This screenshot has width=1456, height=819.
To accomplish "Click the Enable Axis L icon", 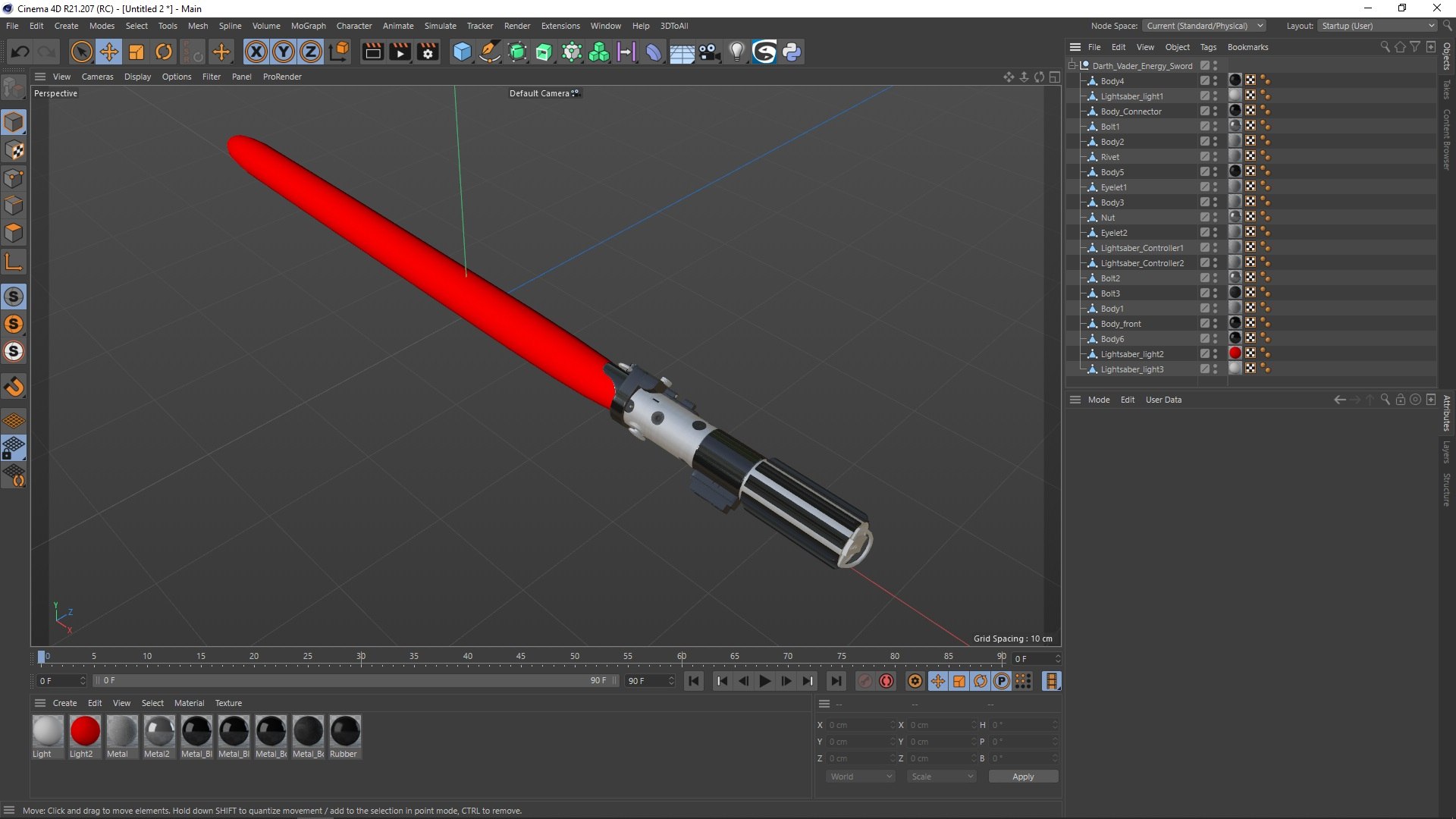I will pos(14,262).
